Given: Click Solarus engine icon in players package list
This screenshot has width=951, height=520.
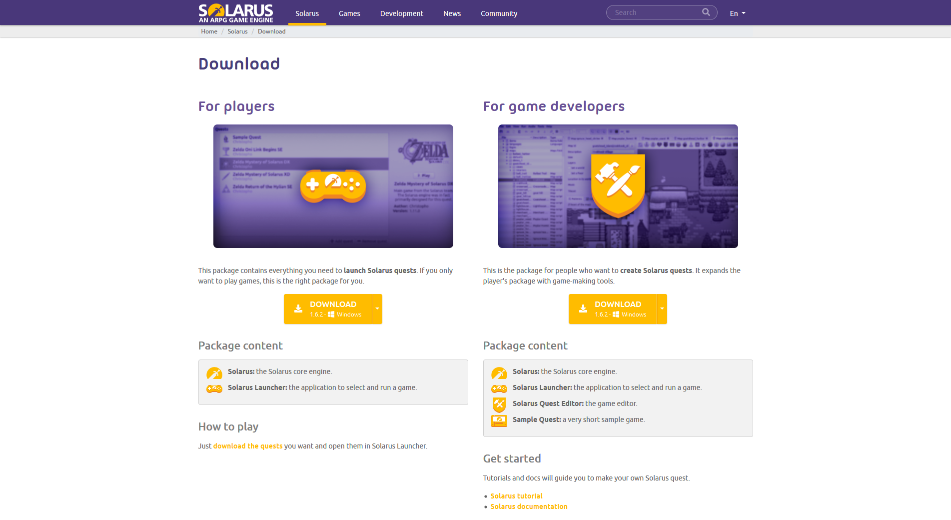Looking at the screenshot, I should point(214,373).
